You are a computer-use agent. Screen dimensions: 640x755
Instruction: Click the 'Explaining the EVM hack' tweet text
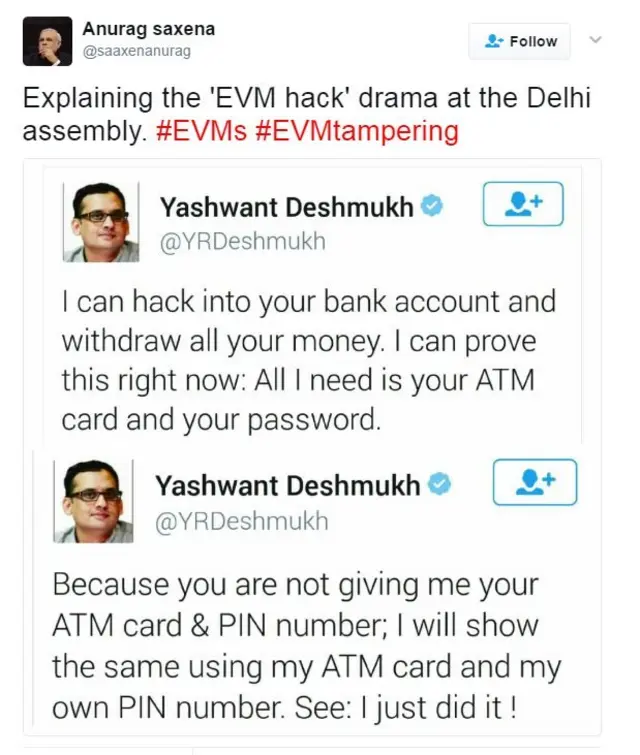coord(307,115)
